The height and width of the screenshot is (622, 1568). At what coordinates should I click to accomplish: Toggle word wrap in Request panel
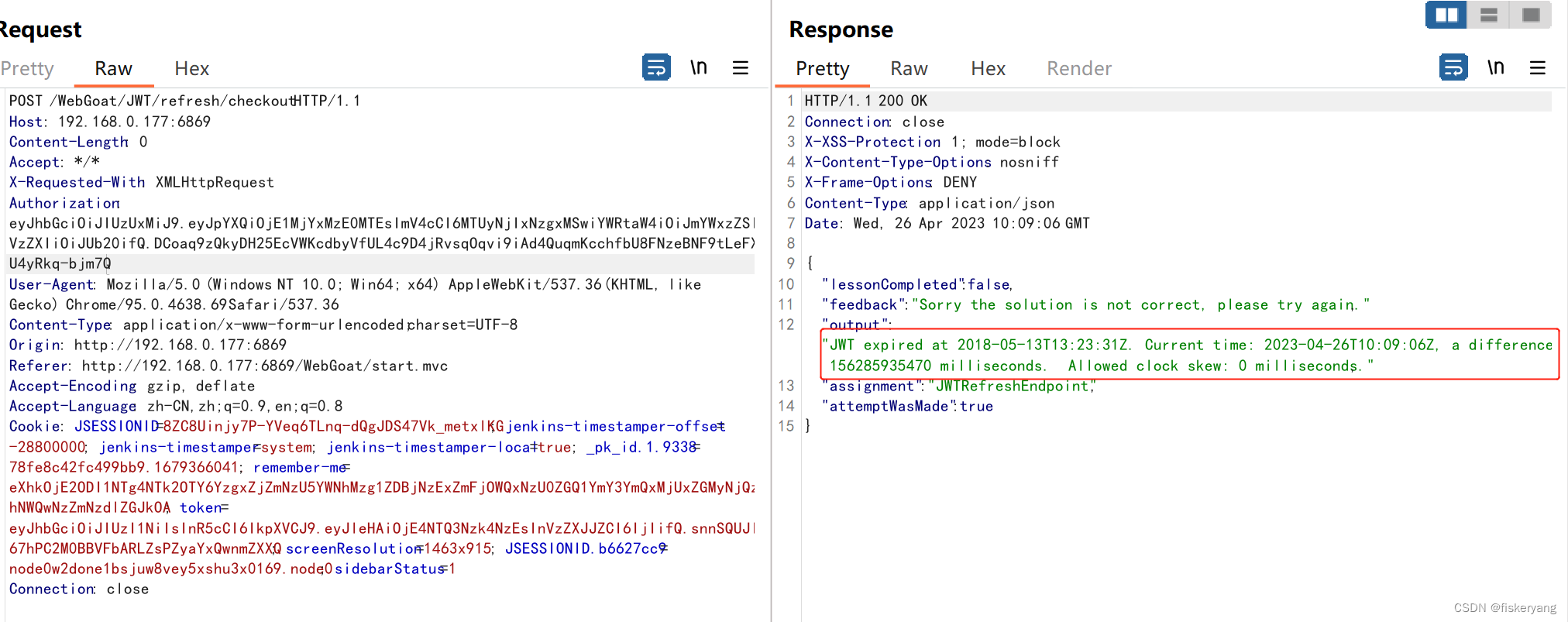tap(656, 67)
